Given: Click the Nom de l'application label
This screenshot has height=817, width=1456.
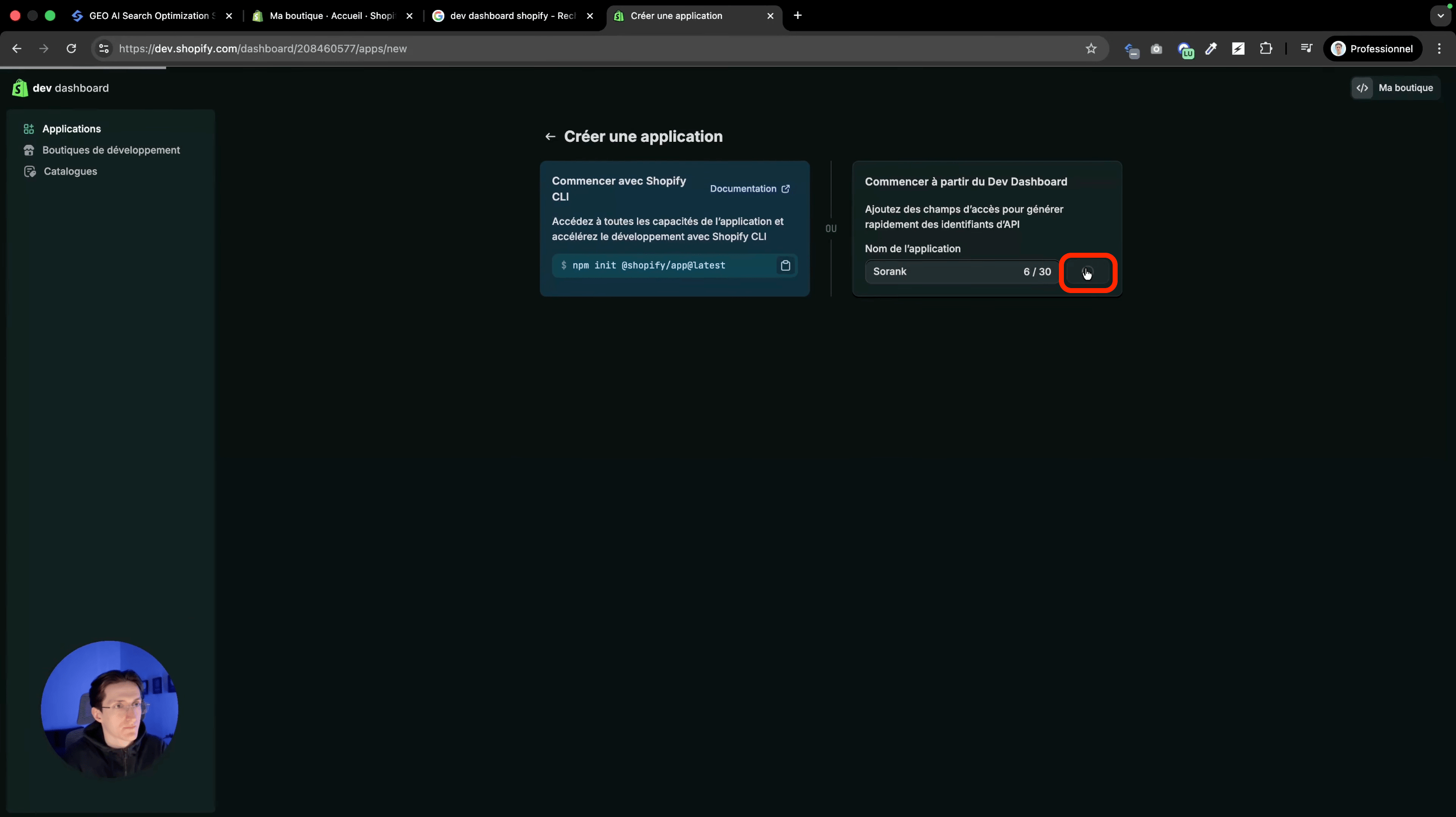Looking at the screenshot, I should click(912, 249).
